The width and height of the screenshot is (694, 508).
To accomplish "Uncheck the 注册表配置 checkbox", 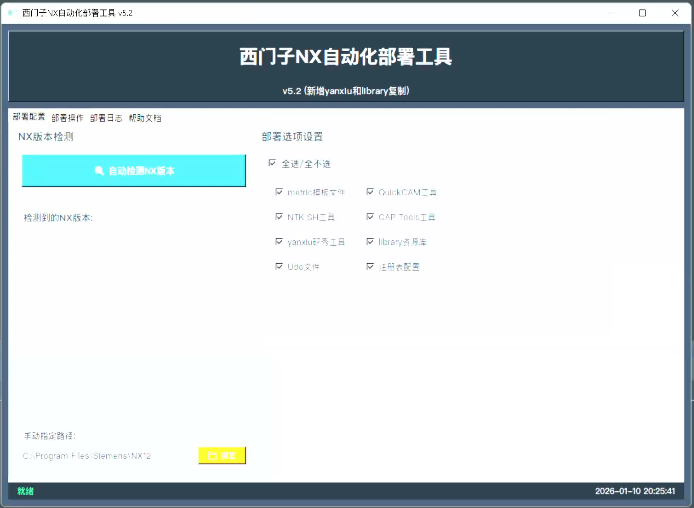I will coord(370,266).
